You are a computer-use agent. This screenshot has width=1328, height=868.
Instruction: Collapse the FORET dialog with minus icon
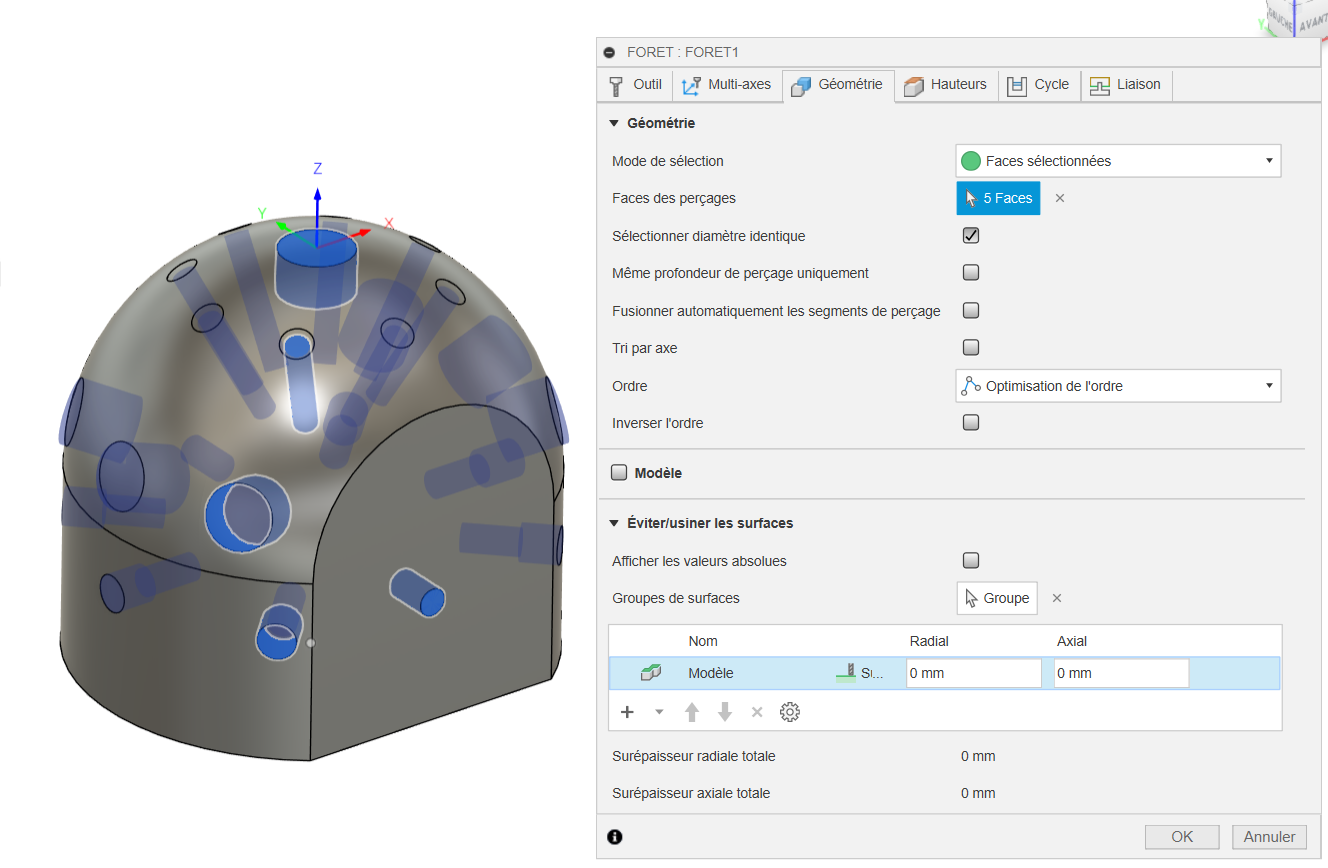(x=610, y=52)
